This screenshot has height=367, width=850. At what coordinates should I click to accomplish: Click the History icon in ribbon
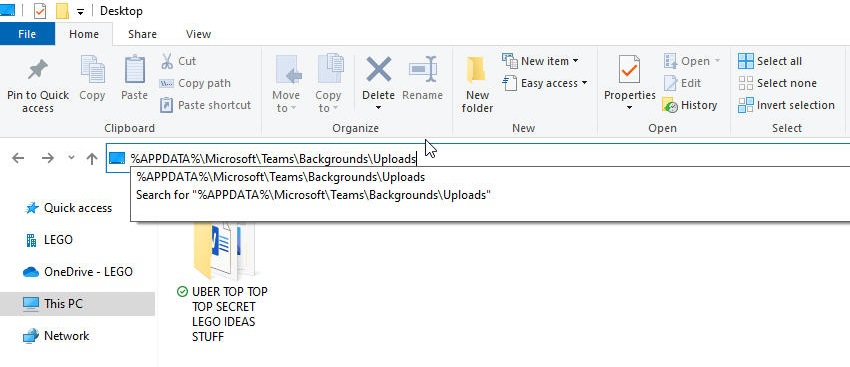click(671, 105)
